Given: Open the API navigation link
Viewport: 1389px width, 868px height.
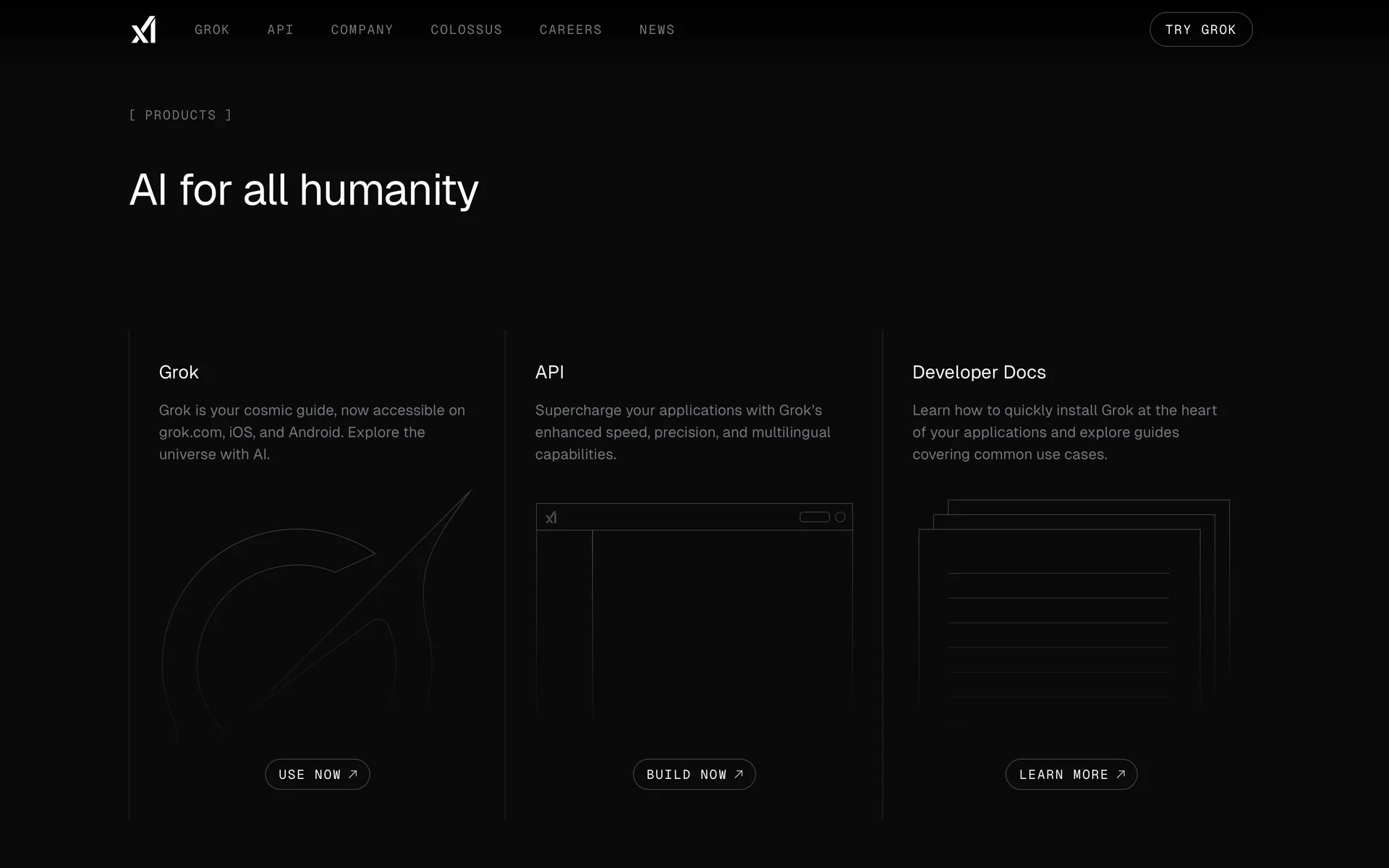Looking at the screenshot, I should (280, 30).
